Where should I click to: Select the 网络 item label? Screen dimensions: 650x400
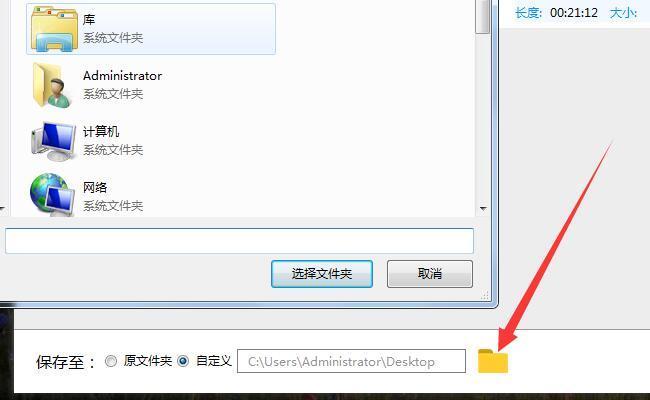(x=95, y=187)
